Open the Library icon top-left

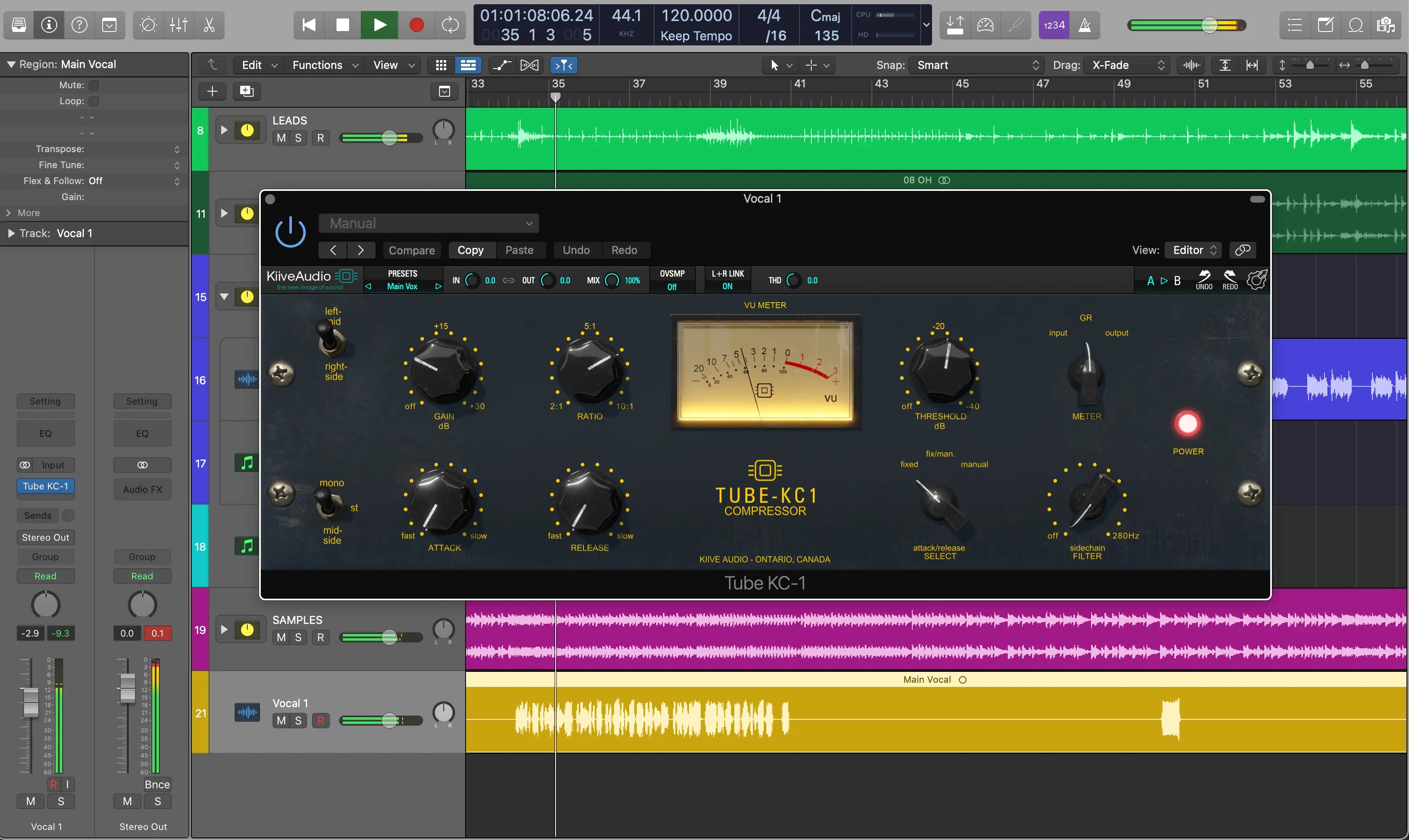point(19,25)
